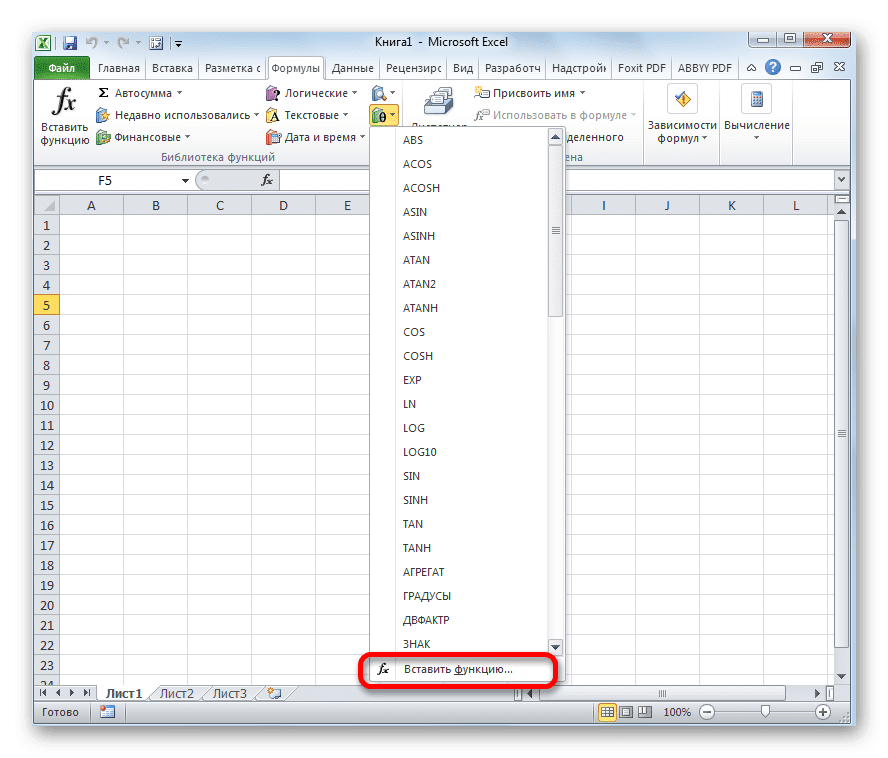Click the zoom slider handle
The height and width of the screenshot is (758, 888).
coord(765,712)
